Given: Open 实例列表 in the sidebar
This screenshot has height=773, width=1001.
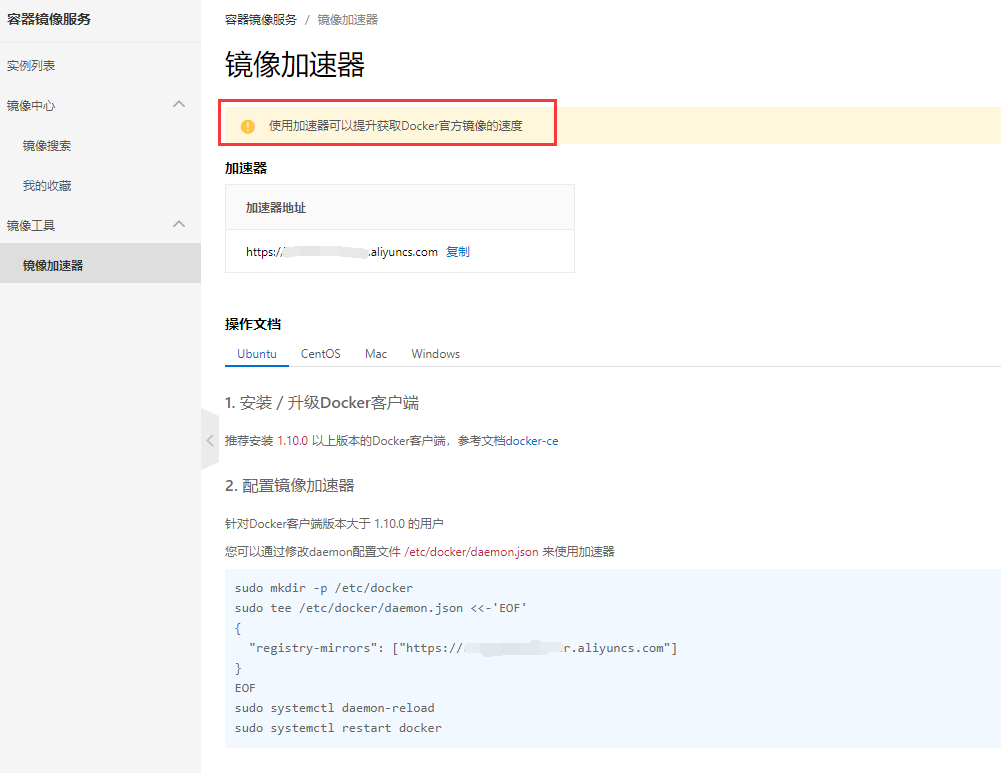Looking at the screenshot, I should tap(31, 66).
